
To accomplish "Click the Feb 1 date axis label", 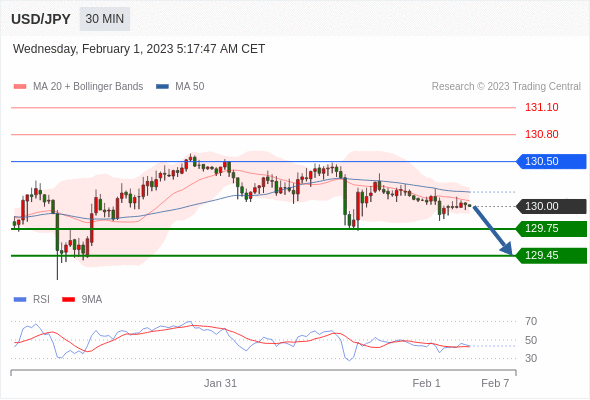I will coord(426,383).
